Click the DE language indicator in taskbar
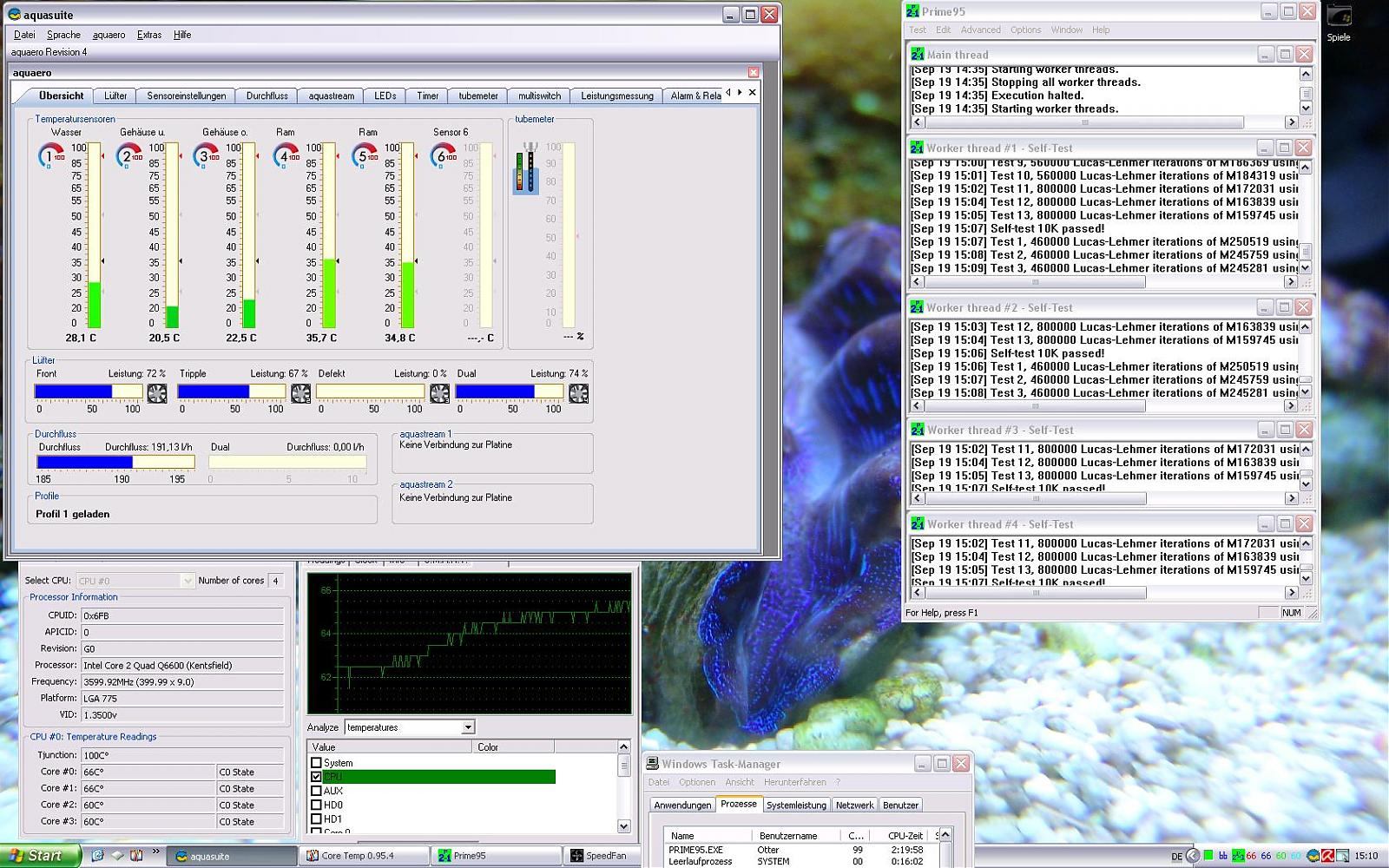 (x=1177, y=856)
